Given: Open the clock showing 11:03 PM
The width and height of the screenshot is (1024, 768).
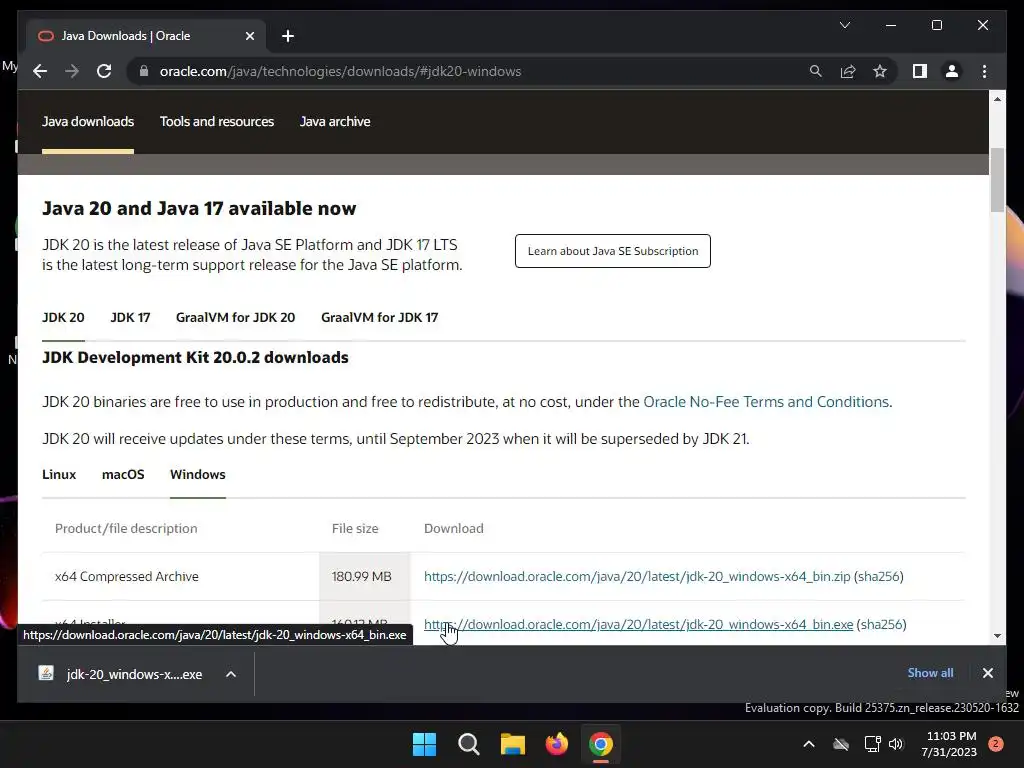Looking at the screenshot, I should [950, 744].
